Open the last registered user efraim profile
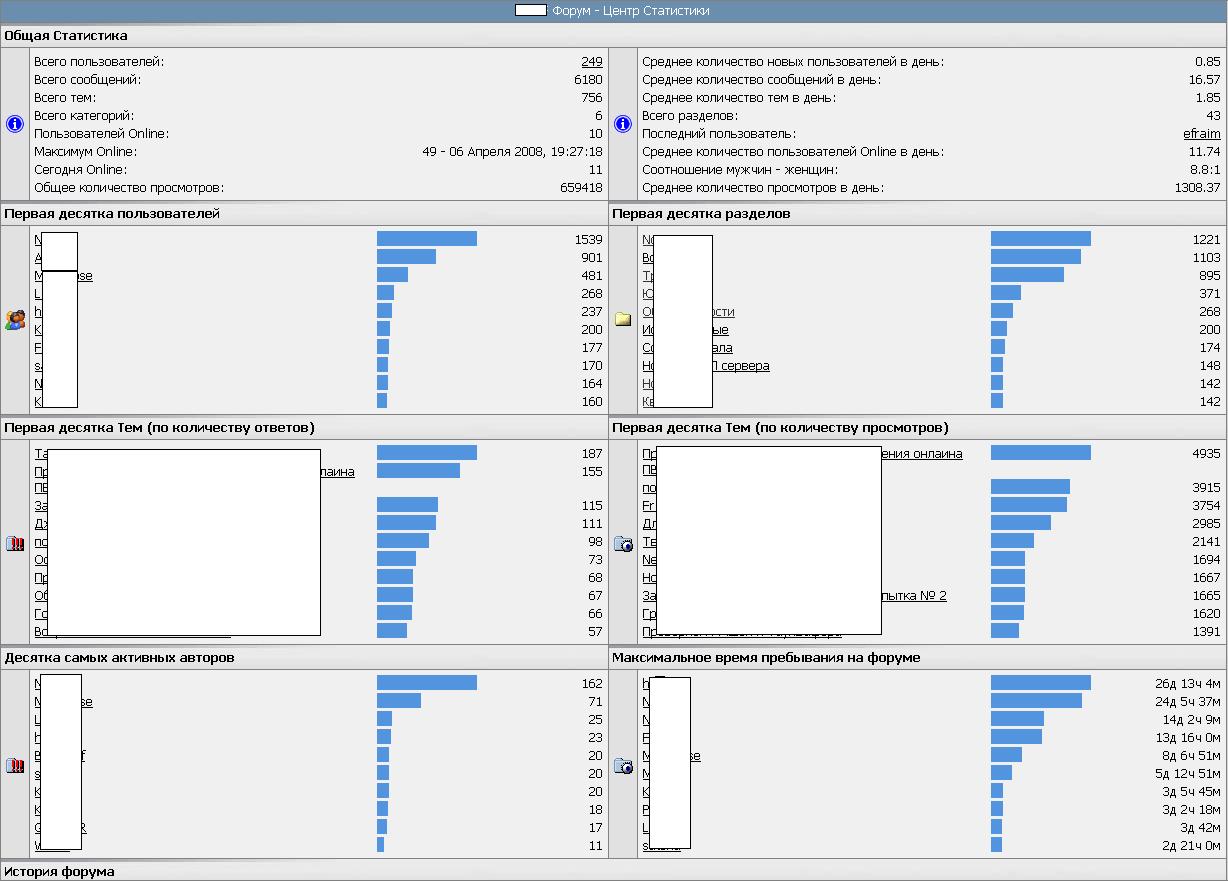The image size is (1228, 881). [x=1201, y=134]
